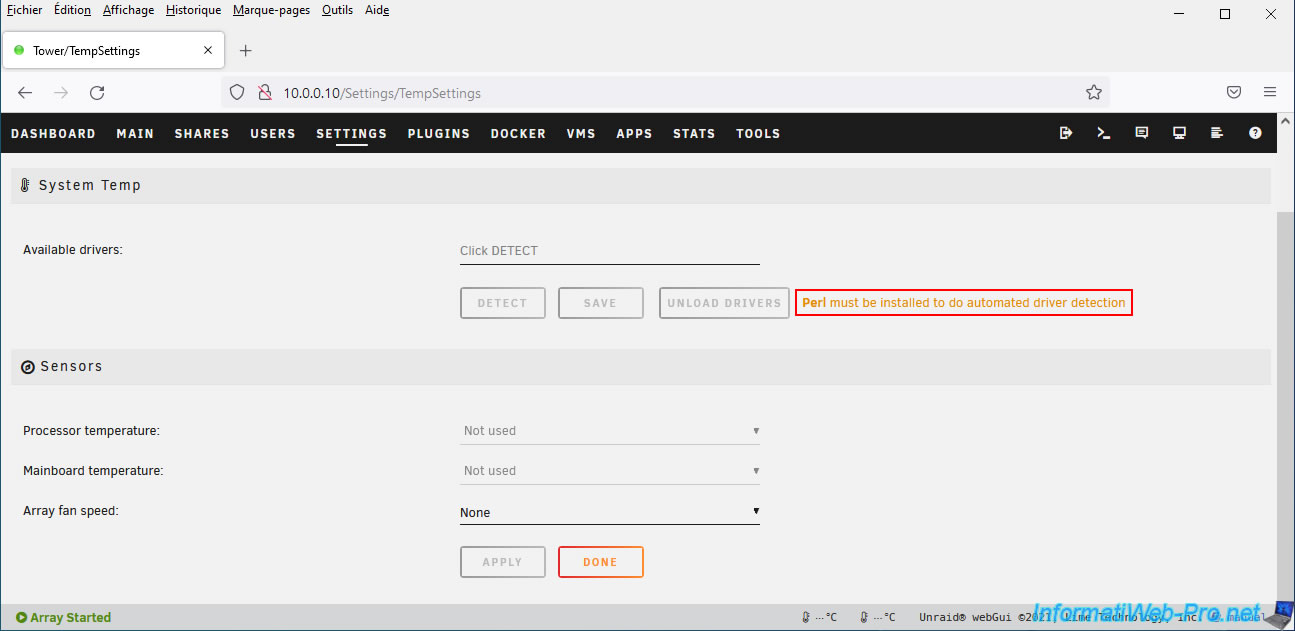1295x631 pixels.
Task: Open the log icon in header
Action: tap(1217, 133)
